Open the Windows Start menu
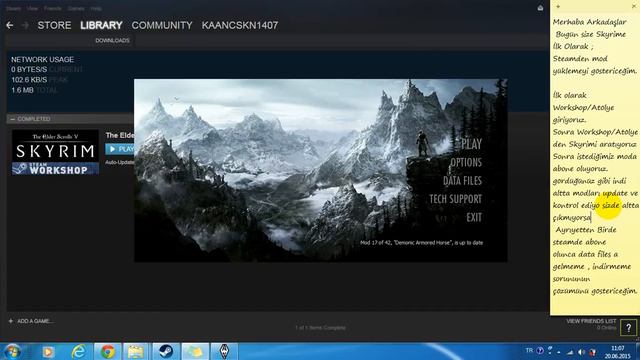The width and height of the screenshot is (640, 360). pos(12,351)
